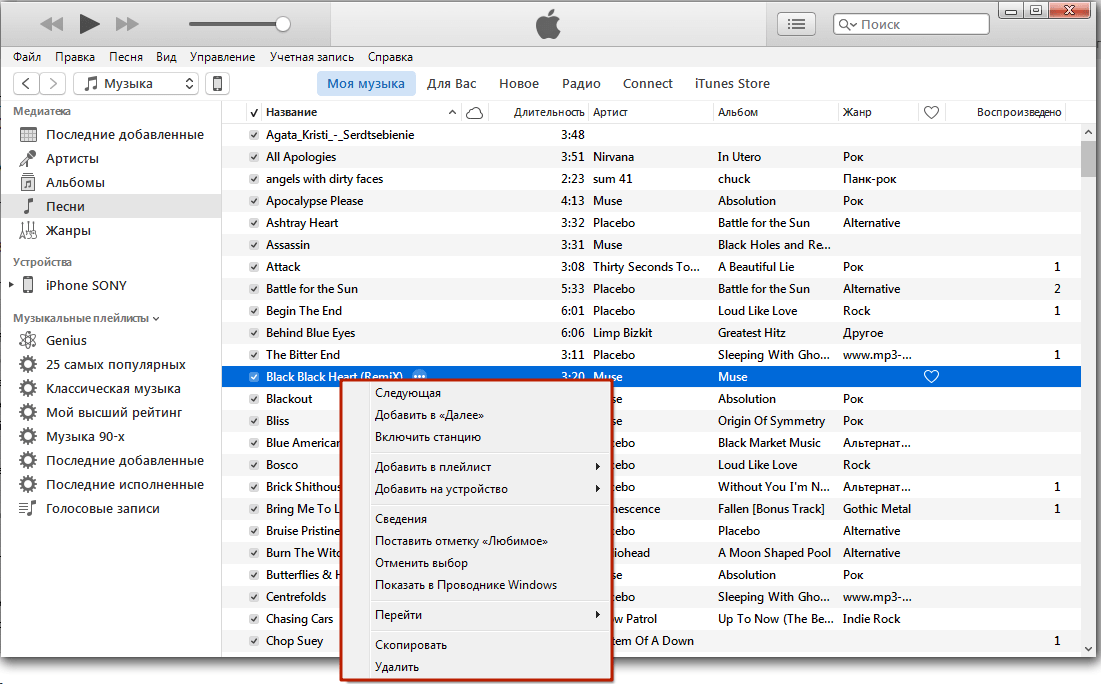Expand the Добавить на устройство submenu
Viewport: 1101px width, 684px height.
pos(475,489)
